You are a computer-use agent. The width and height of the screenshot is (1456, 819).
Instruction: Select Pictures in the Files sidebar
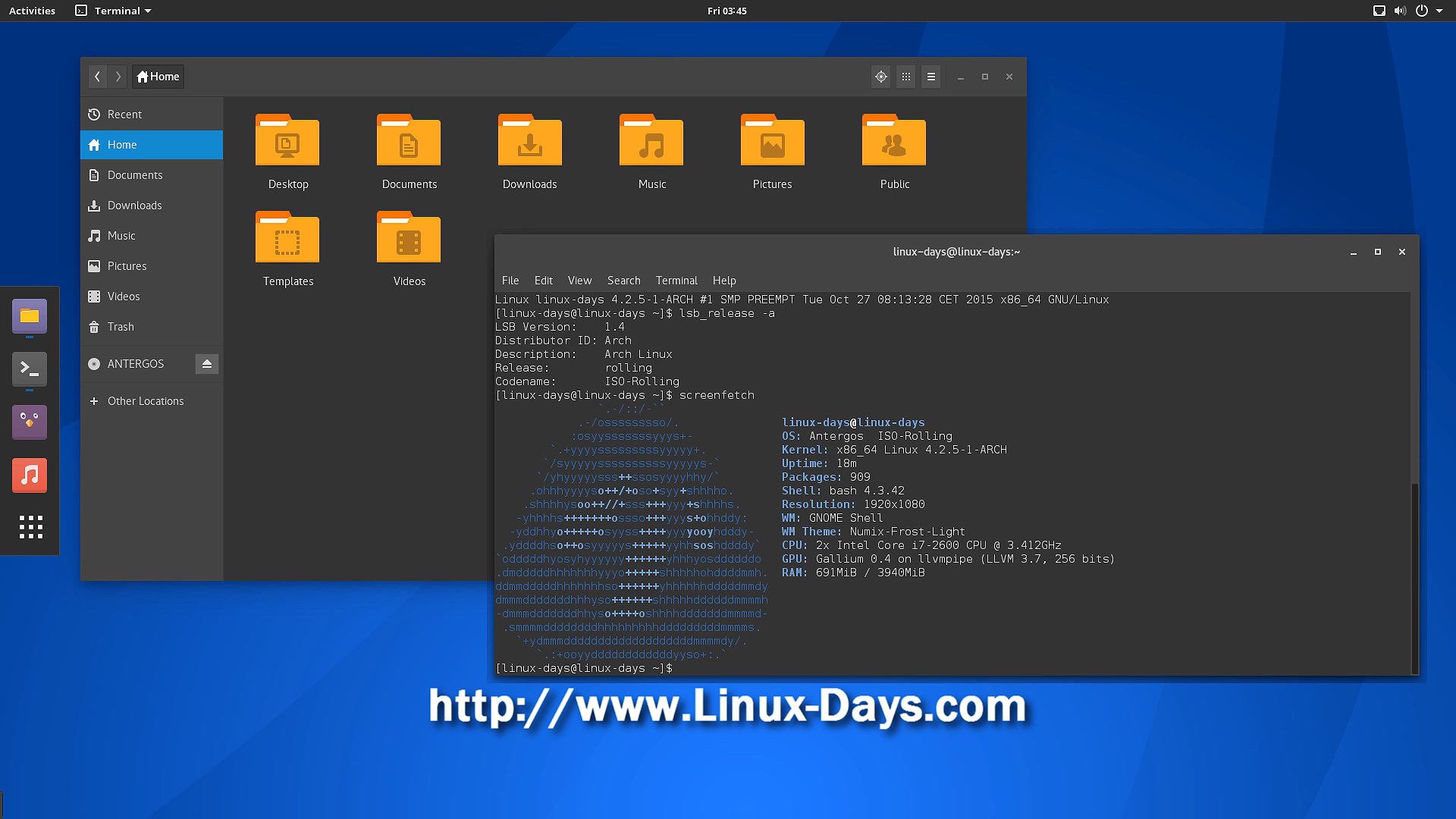[152, 266]
